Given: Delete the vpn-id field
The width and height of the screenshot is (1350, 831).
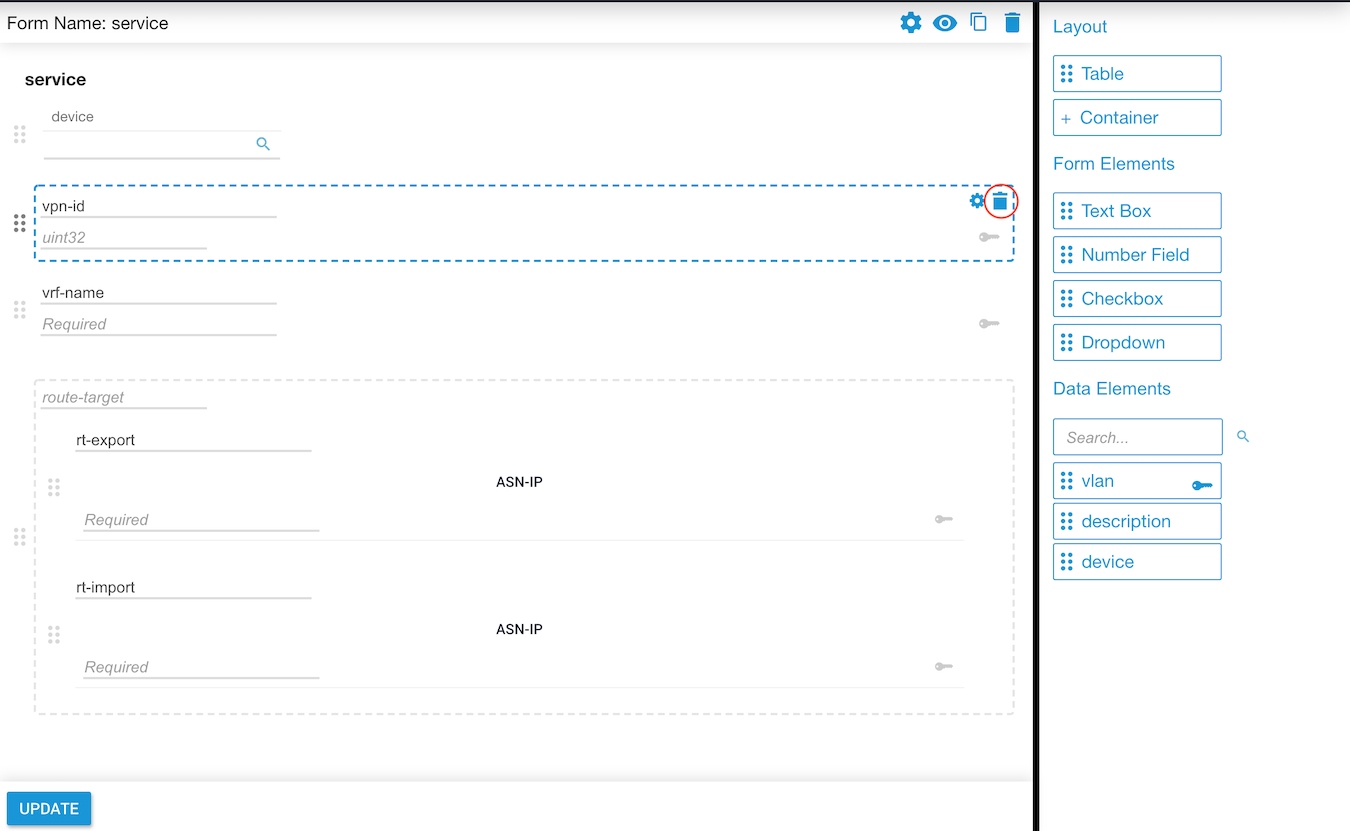Looking at the screenshot, I should click(x=1000, y=201).
